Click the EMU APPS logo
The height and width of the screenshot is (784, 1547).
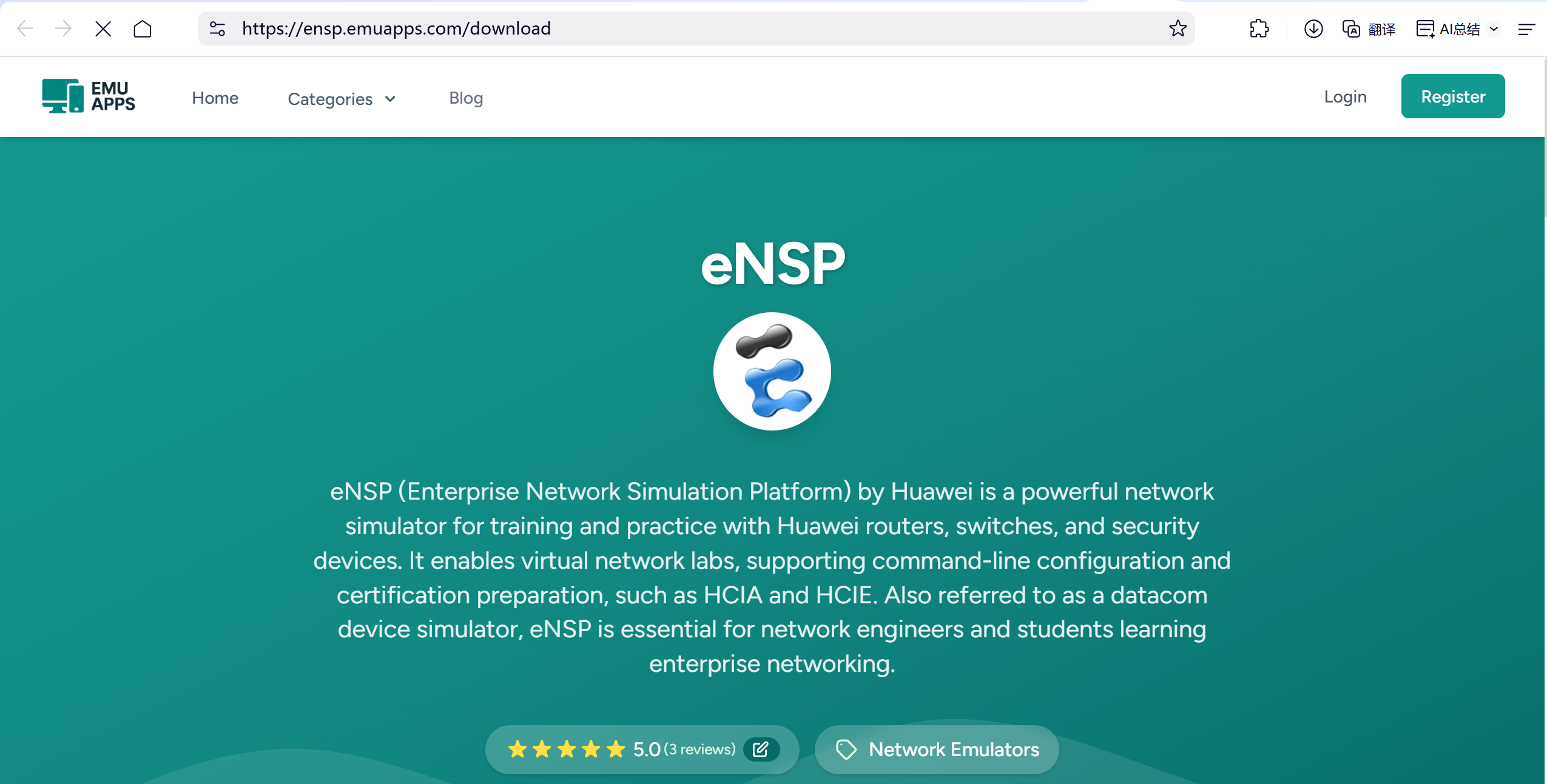89,96
